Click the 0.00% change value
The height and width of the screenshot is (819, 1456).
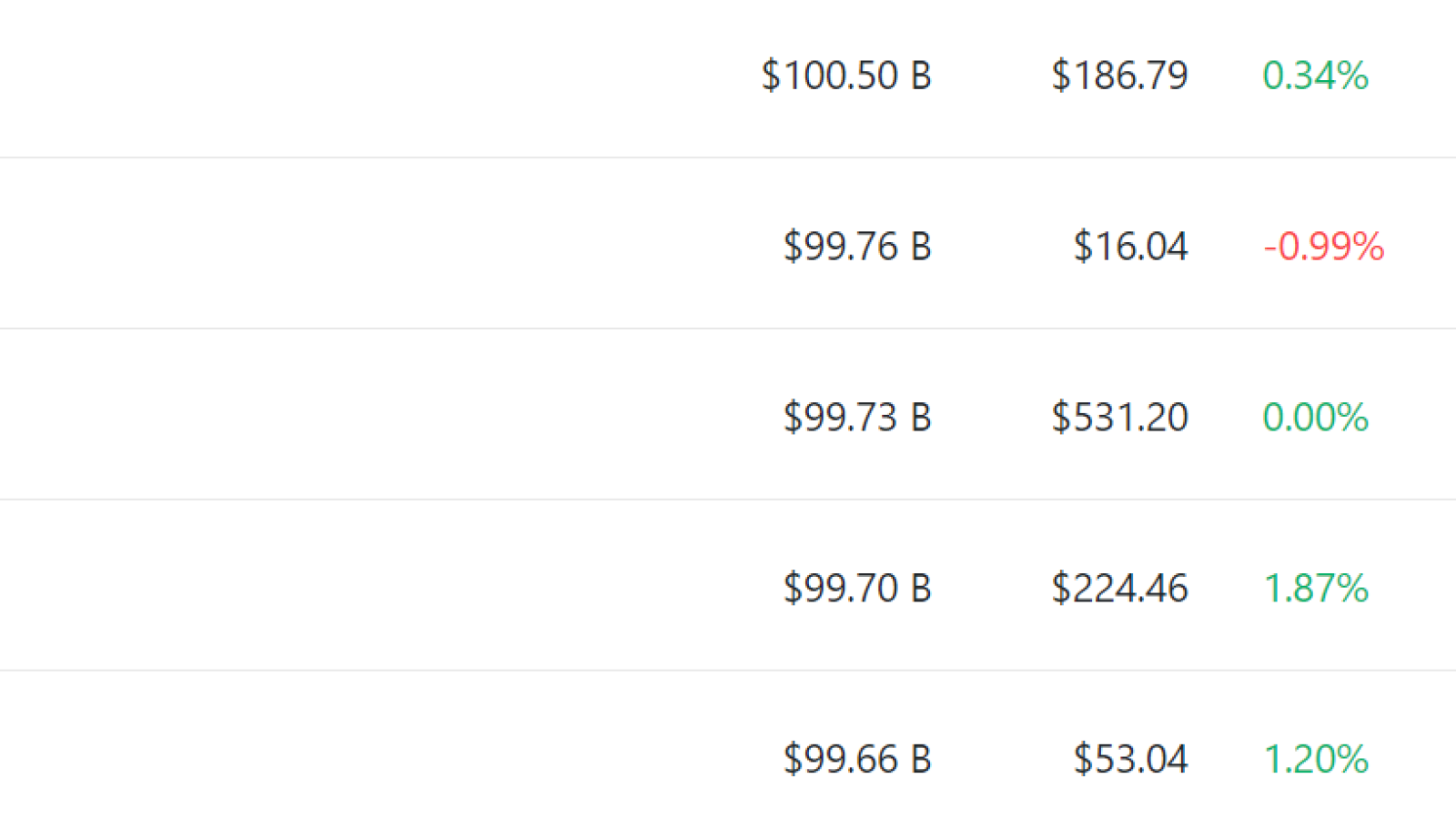point(1315,418)
